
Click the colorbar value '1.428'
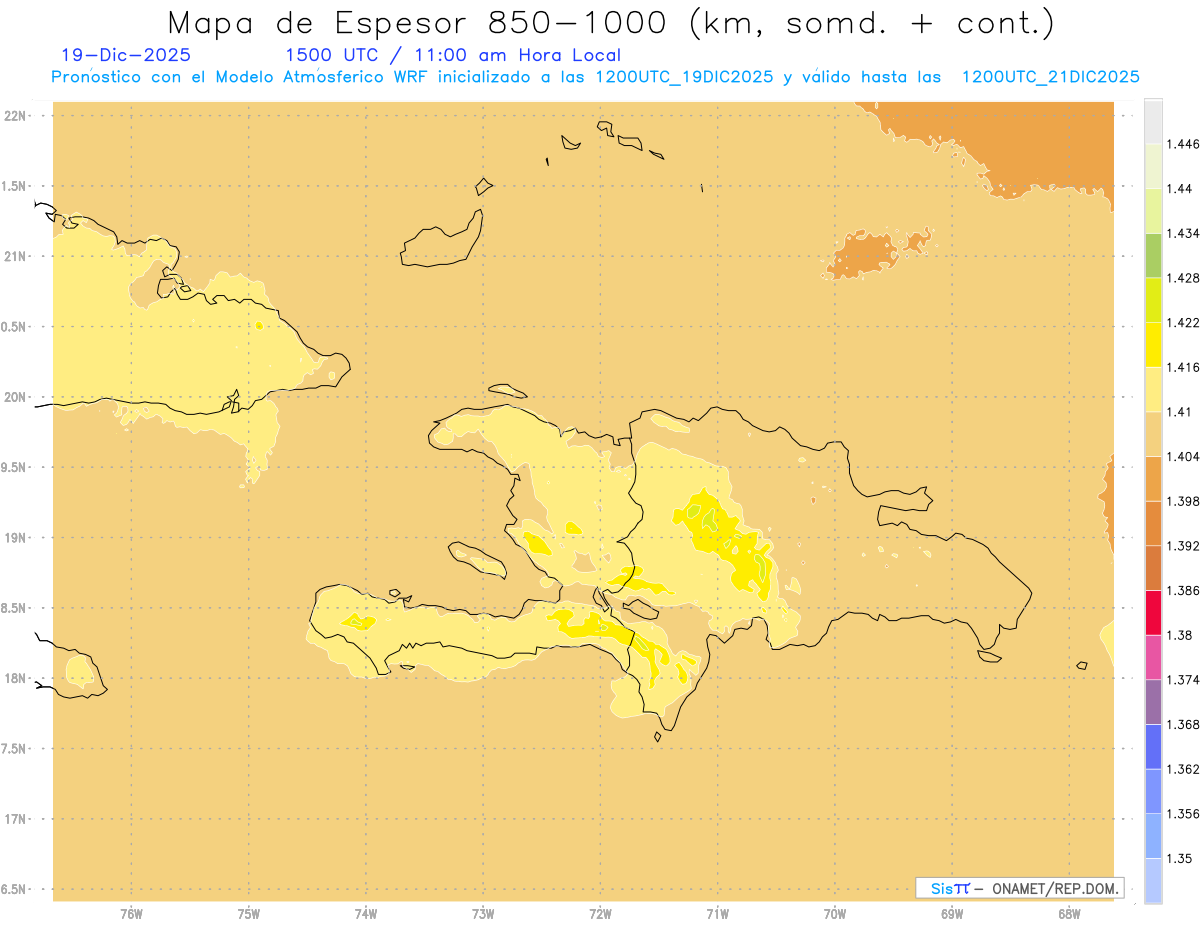point(1183,278)
